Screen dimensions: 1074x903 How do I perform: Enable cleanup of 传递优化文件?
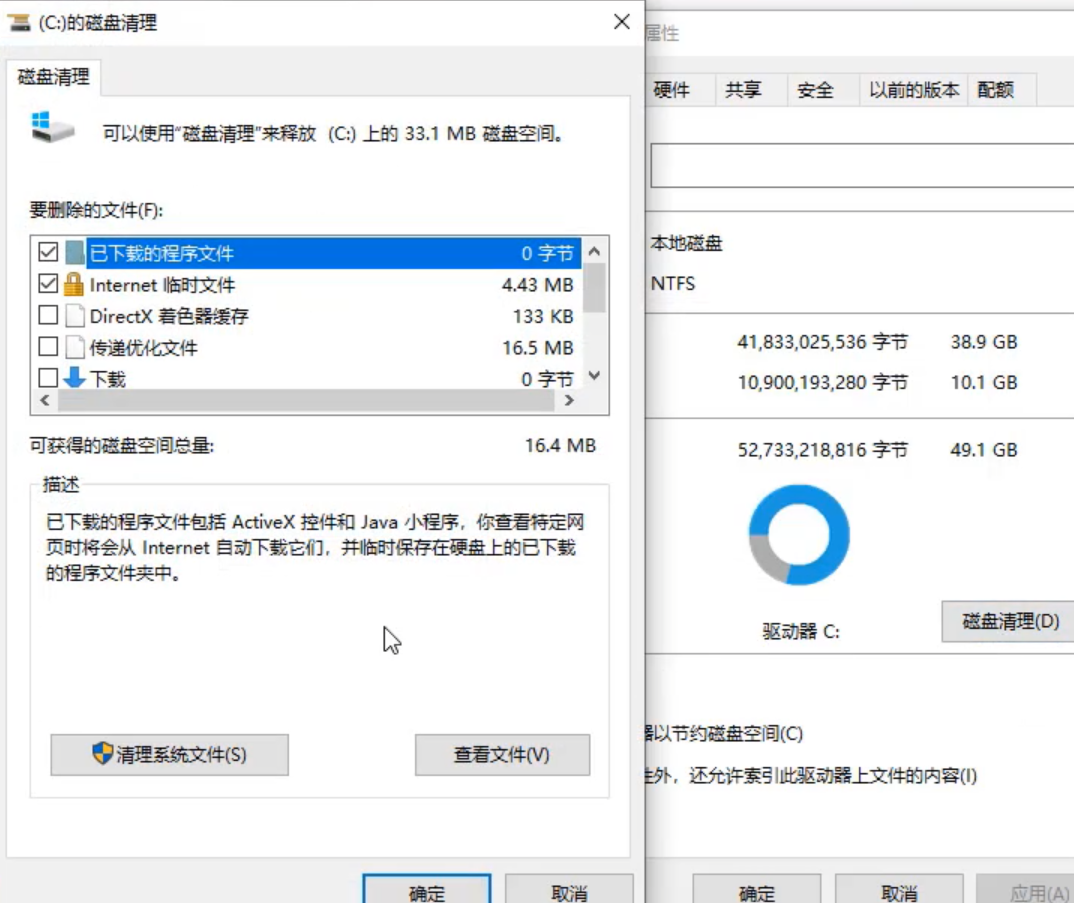(x=47, y=347)
